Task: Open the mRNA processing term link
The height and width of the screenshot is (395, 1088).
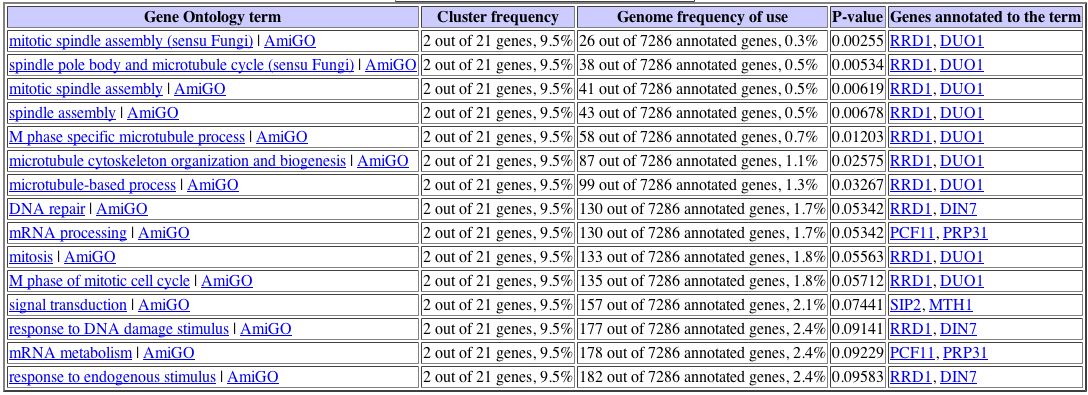Action: click(67, 233)
